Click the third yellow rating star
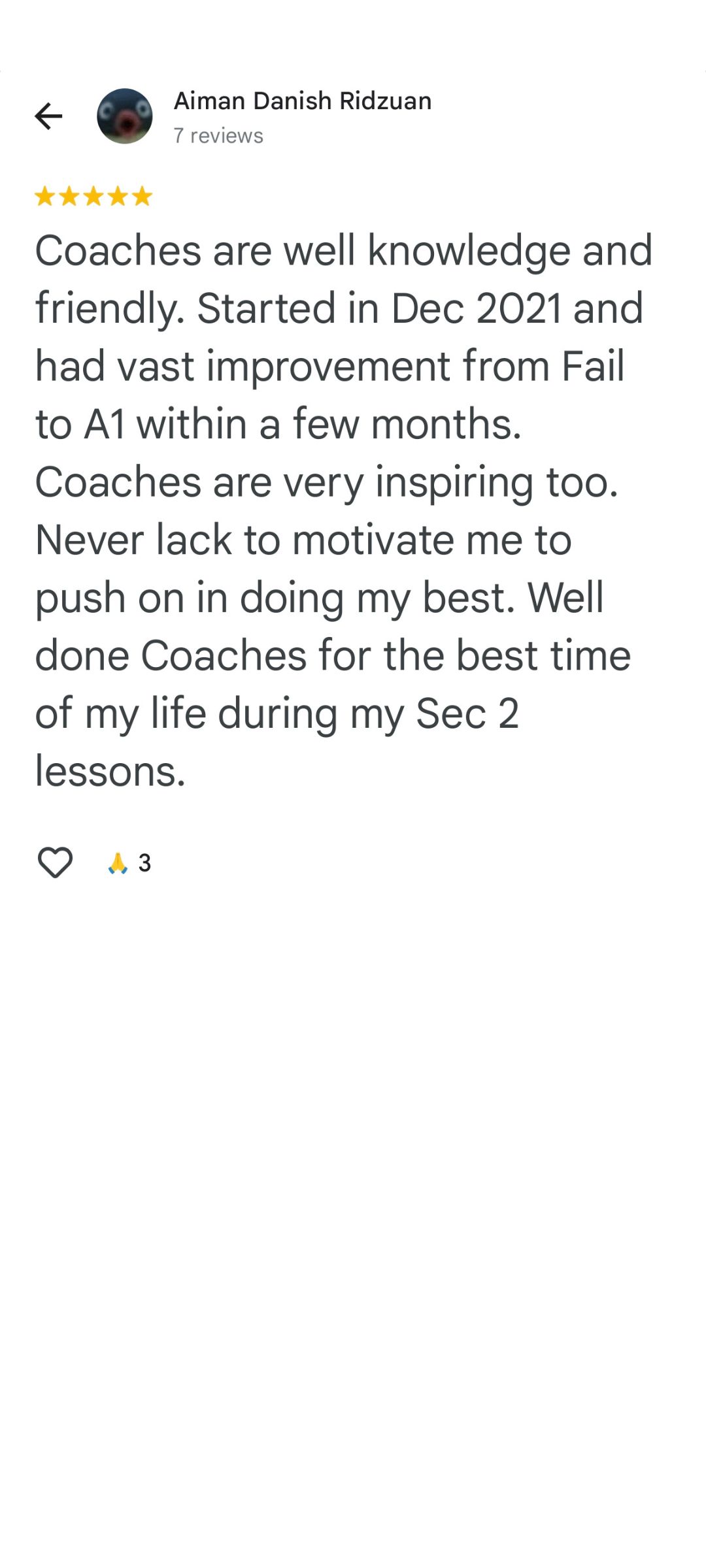The height and width of the screenshot is (1568, 706). 93,196
